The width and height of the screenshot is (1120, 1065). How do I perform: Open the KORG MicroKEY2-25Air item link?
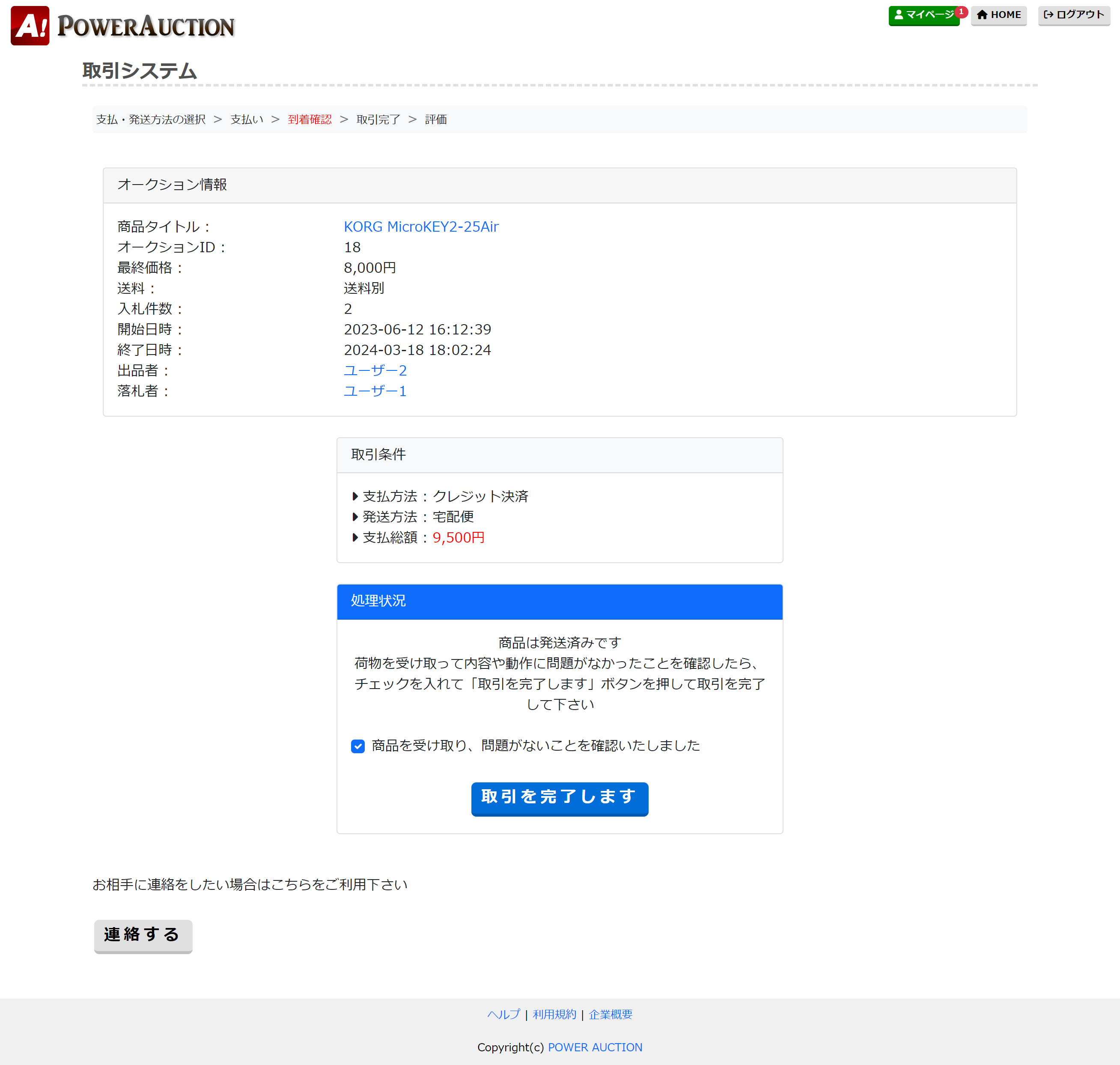[x=421, y=227]
